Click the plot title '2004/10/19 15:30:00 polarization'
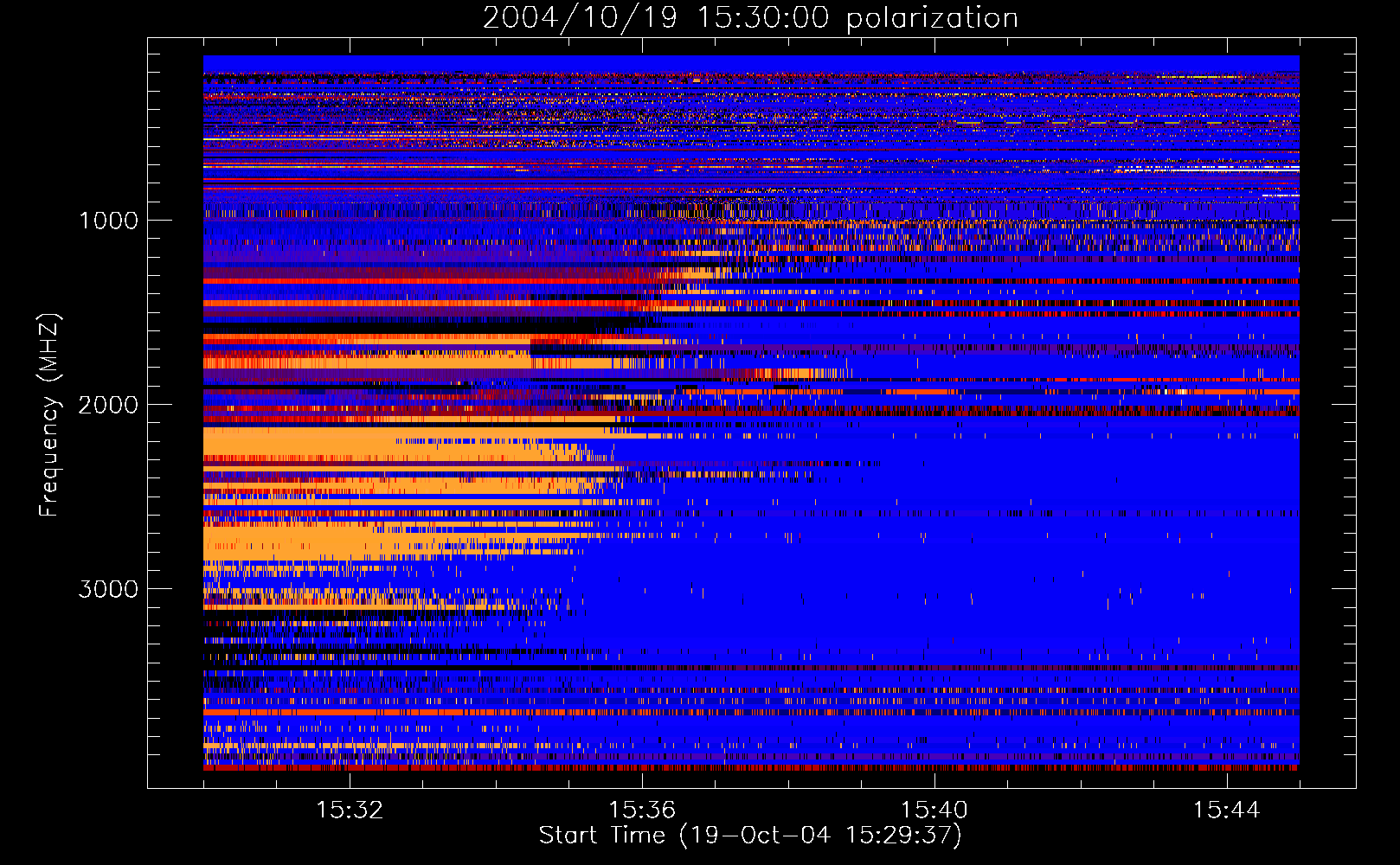Image resolution: width=1400 pixels, height=865 pixels. (750, 17)
